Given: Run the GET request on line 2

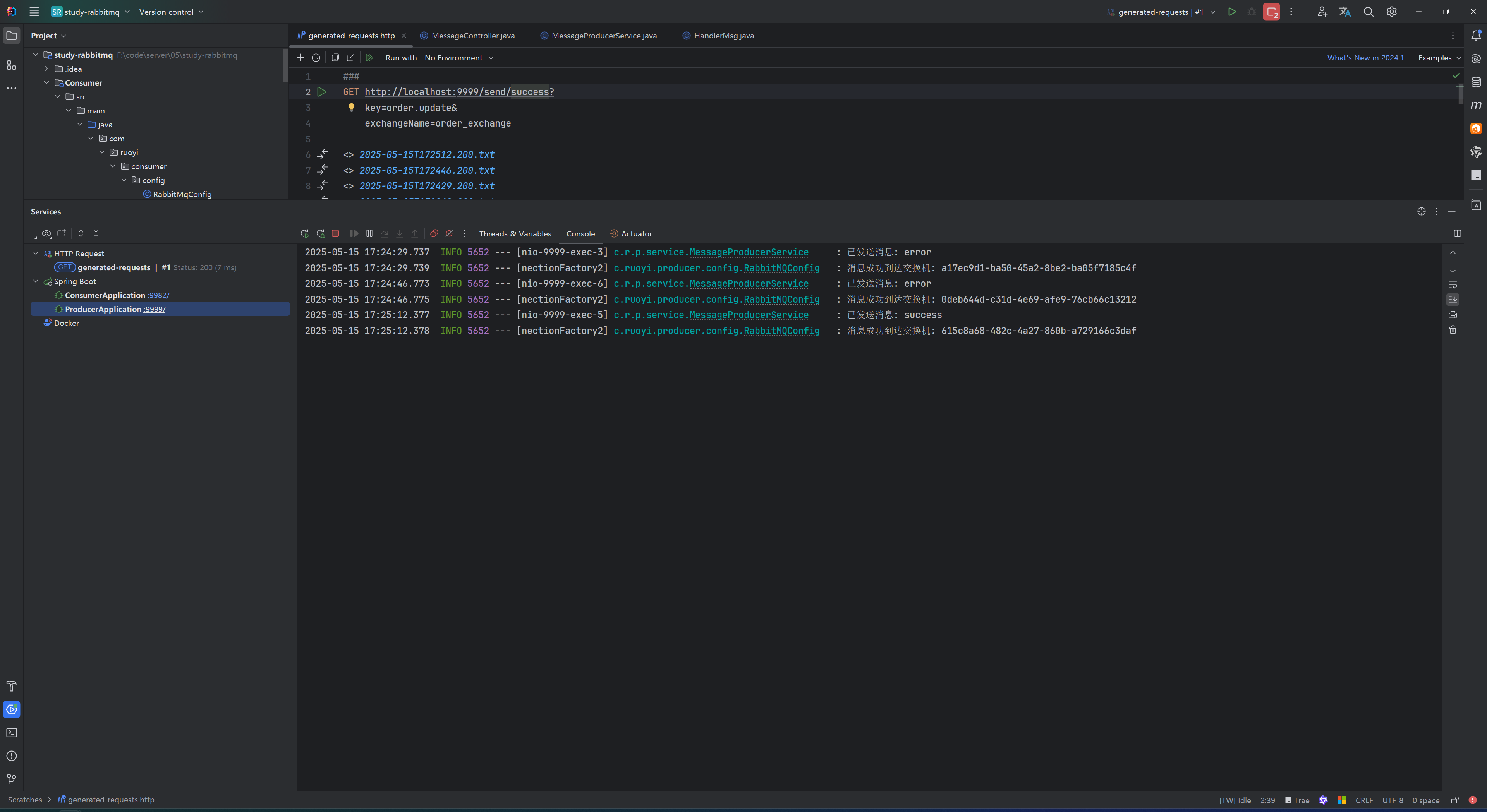Looking at the screenshot, I should [322, 92].
